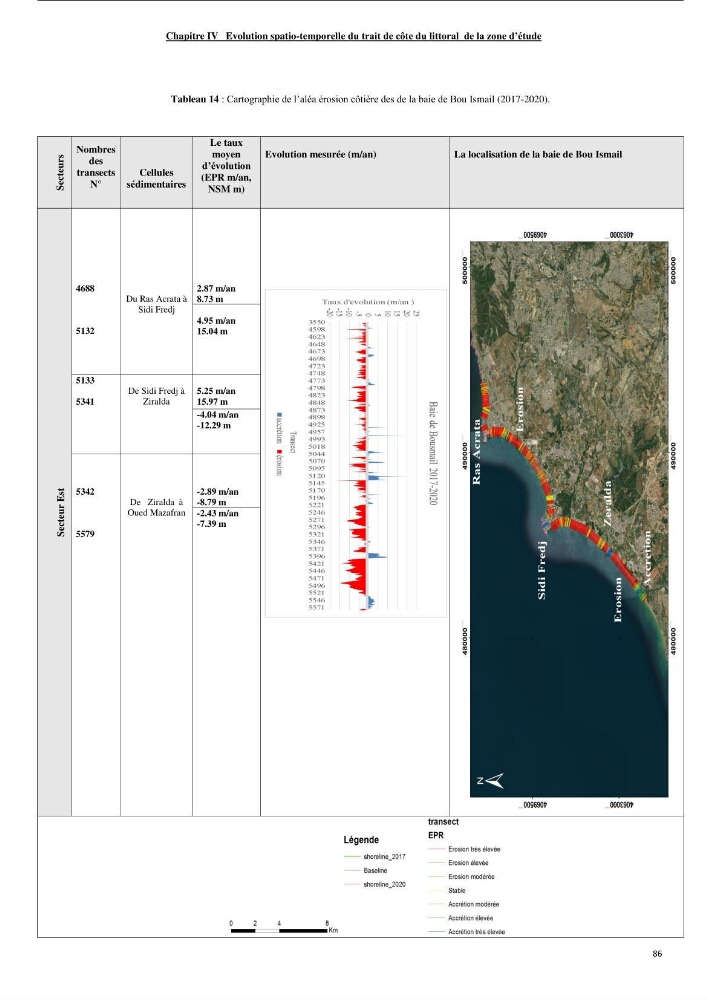Click the 'Sidi Fredj' label on map

[542, 570]
